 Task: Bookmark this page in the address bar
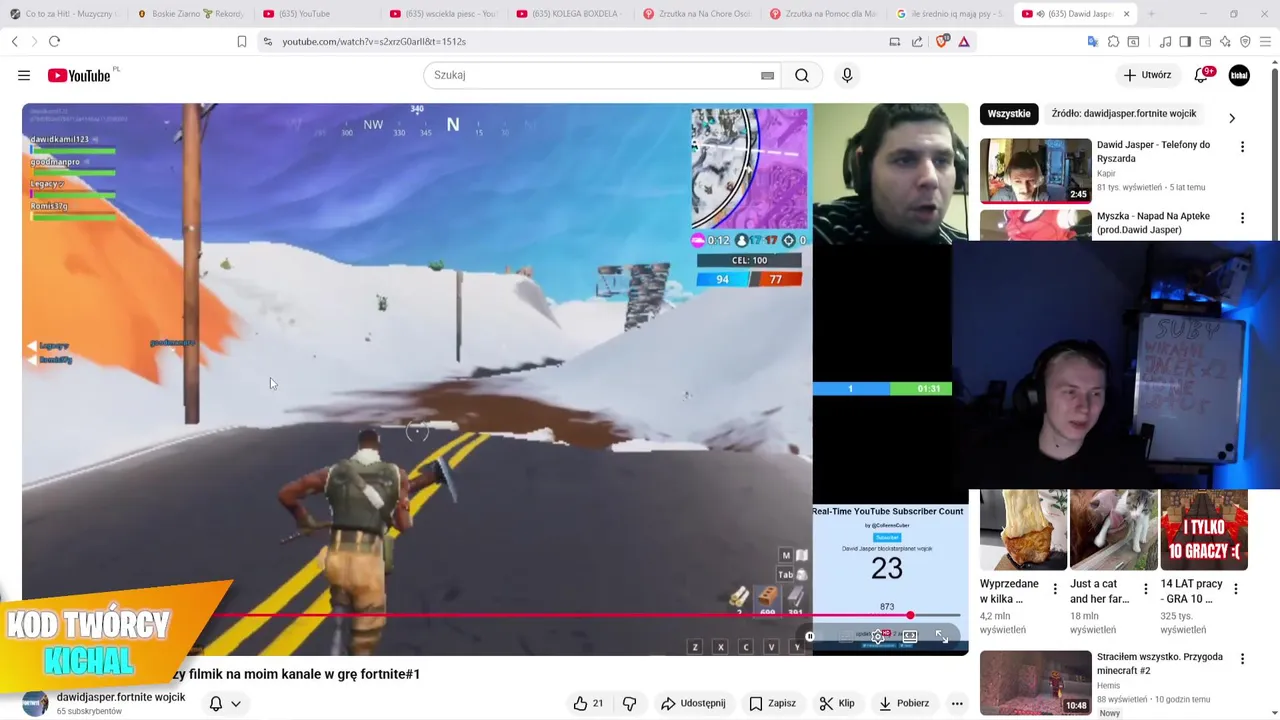(x=241, y=41)
